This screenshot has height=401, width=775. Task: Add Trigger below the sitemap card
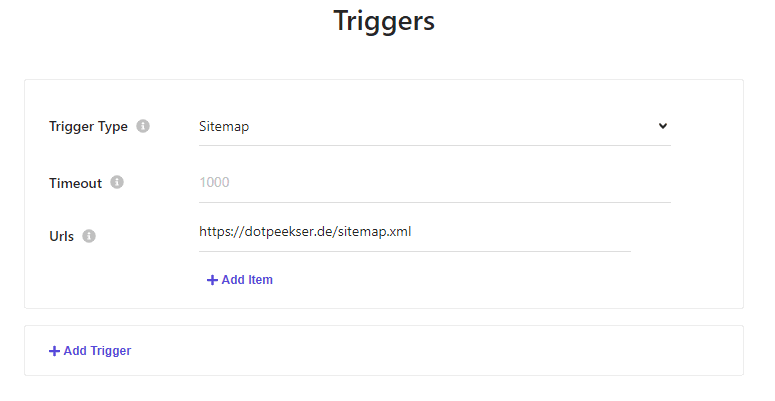pos(90,351)
